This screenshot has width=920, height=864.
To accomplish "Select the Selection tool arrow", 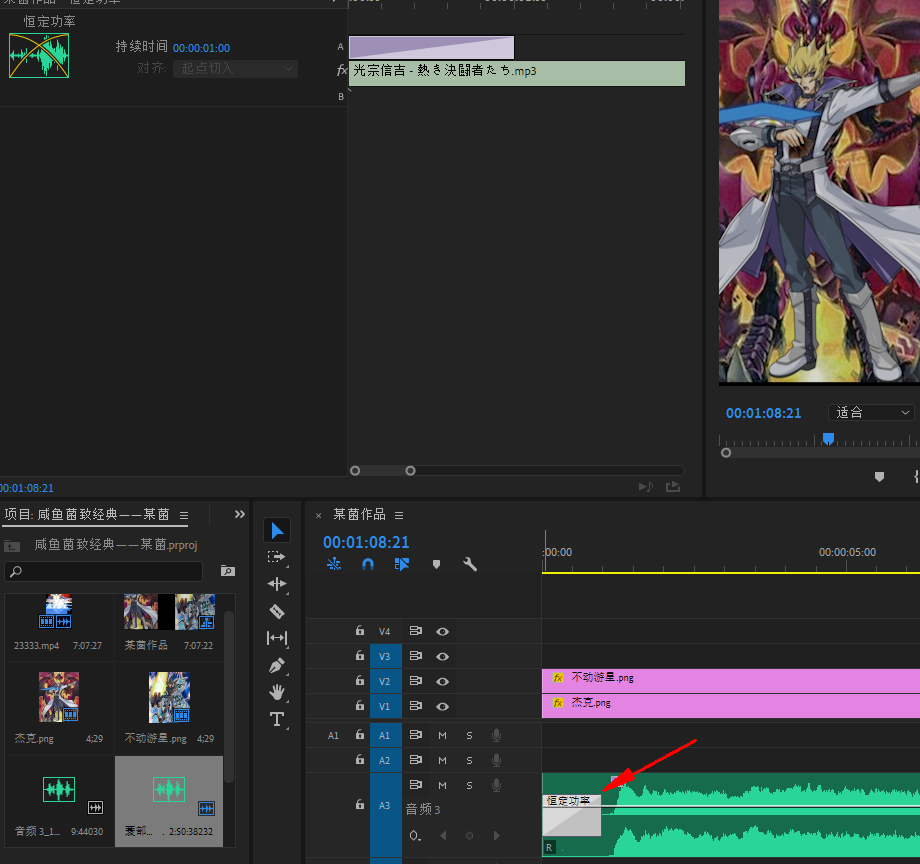I will pyautogui.click(x=277, y=530).
